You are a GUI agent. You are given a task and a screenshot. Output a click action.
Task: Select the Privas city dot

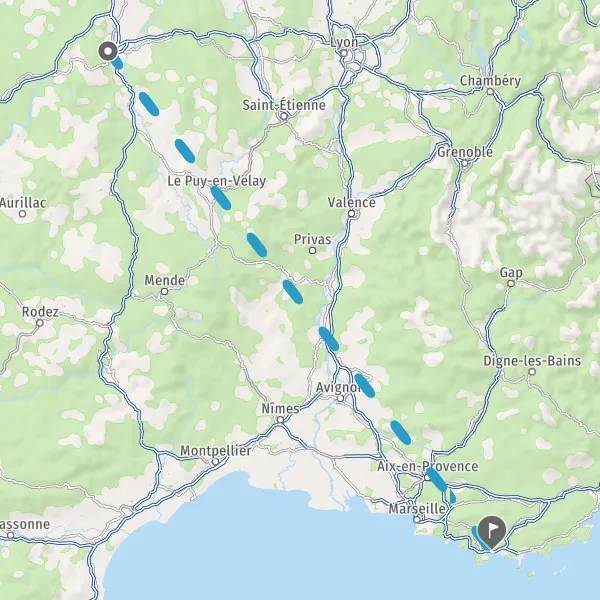click(312, 251)
